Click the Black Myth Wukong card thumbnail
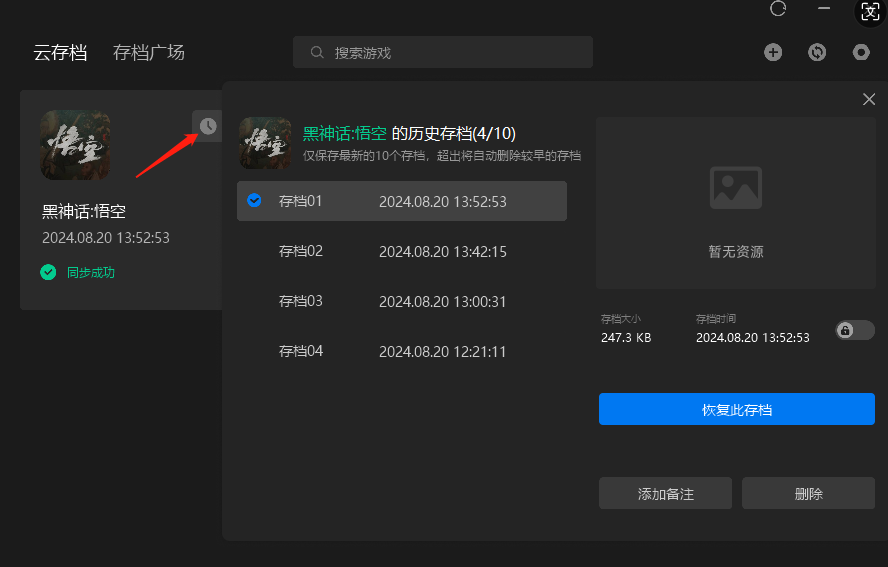The height and width of the screenshot is (567, 888). (x=76, y=145)
